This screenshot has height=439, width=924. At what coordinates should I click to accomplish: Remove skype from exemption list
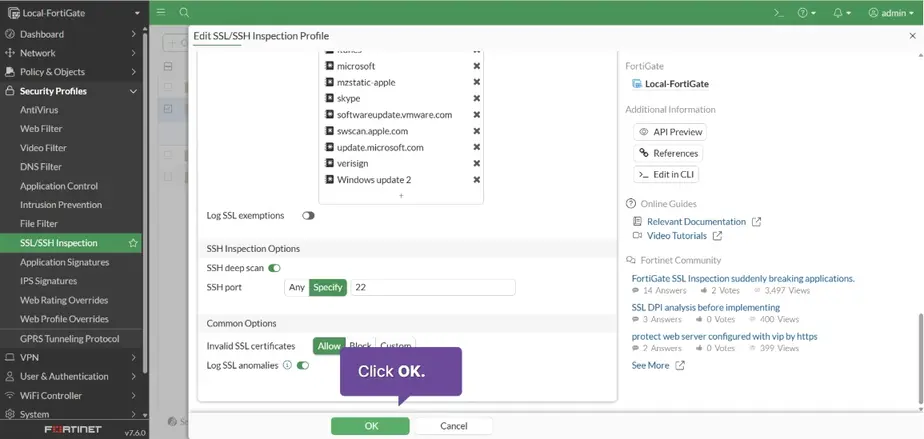[x=477, y=98]
